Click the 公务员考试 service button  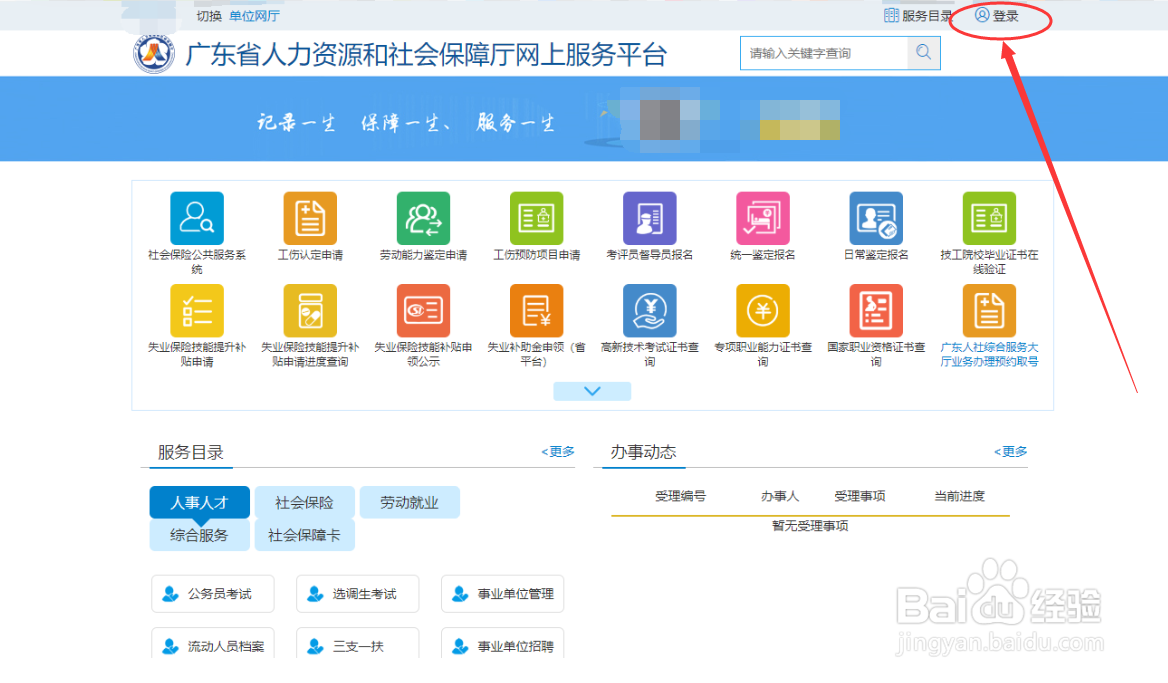[213, 593]
